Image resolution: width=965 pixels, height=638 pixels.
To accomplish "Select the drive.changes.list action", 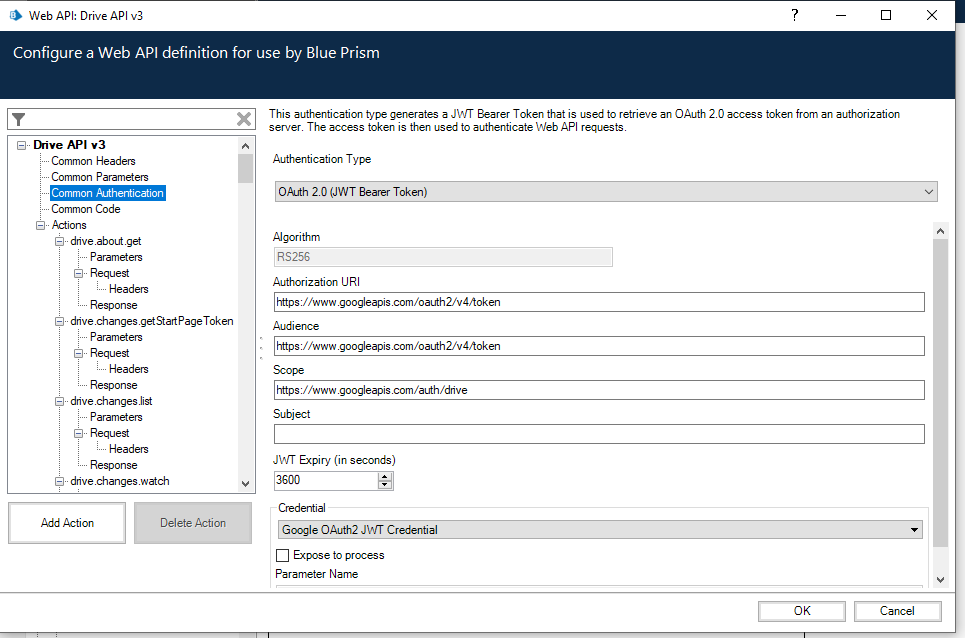I will pos(111,401).
